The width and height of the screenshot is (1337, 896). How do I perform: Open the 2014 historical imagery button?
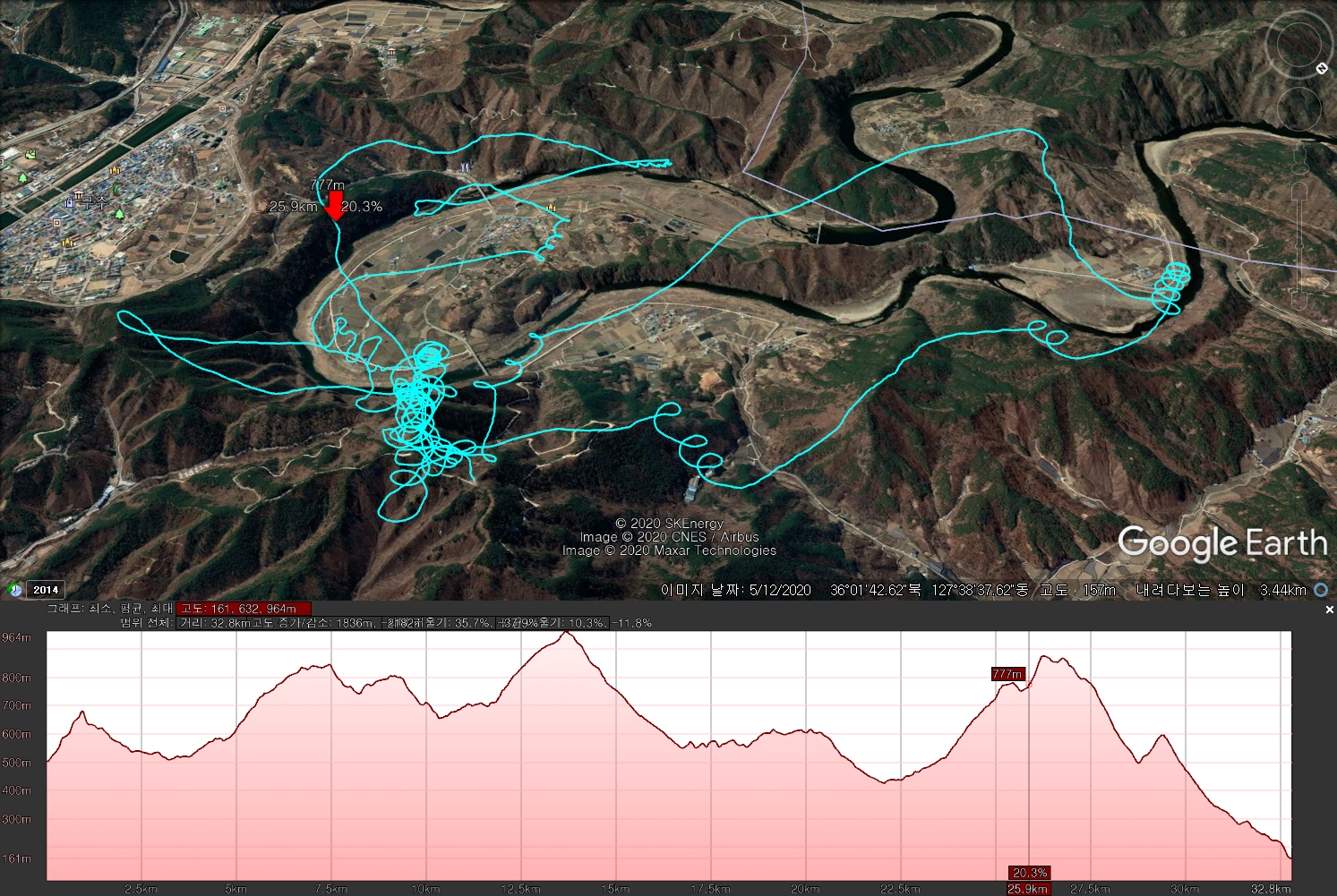pyautogui.click(x=46, y=590)
